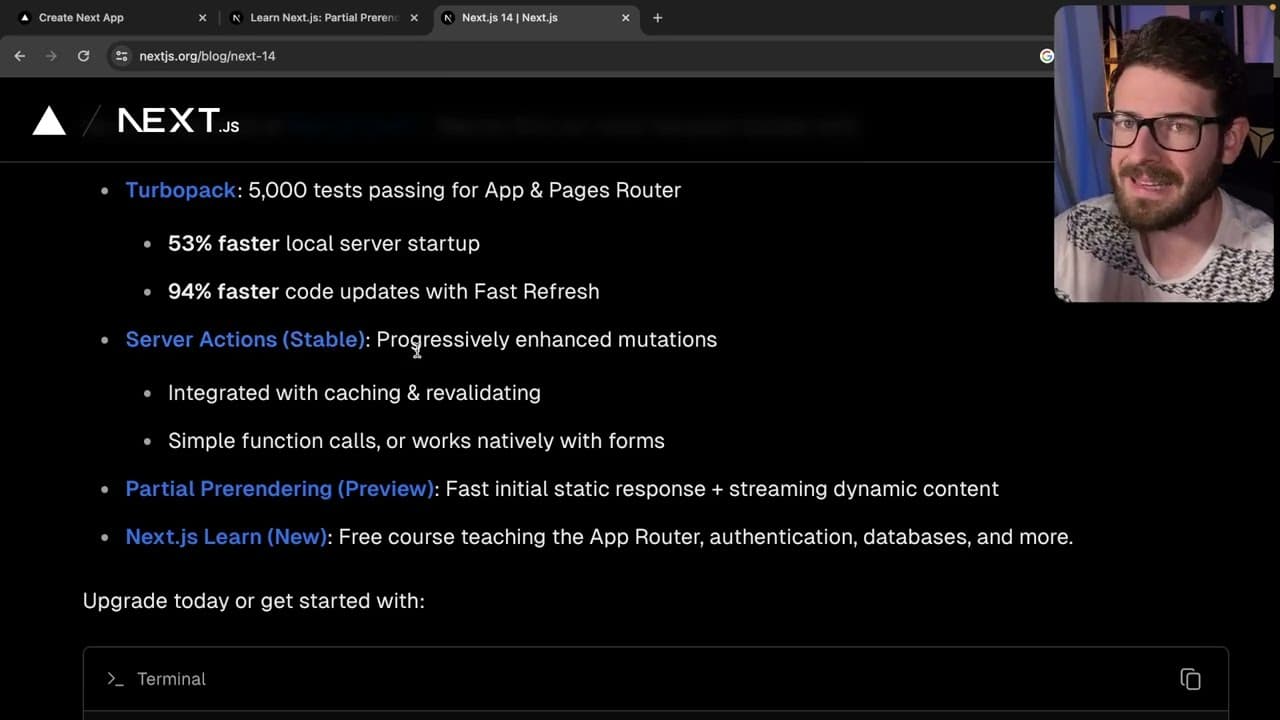Viewport: 1280px width, 720px height.
Task: Close the Next.js 14 tab
Action: pos(626,18)
